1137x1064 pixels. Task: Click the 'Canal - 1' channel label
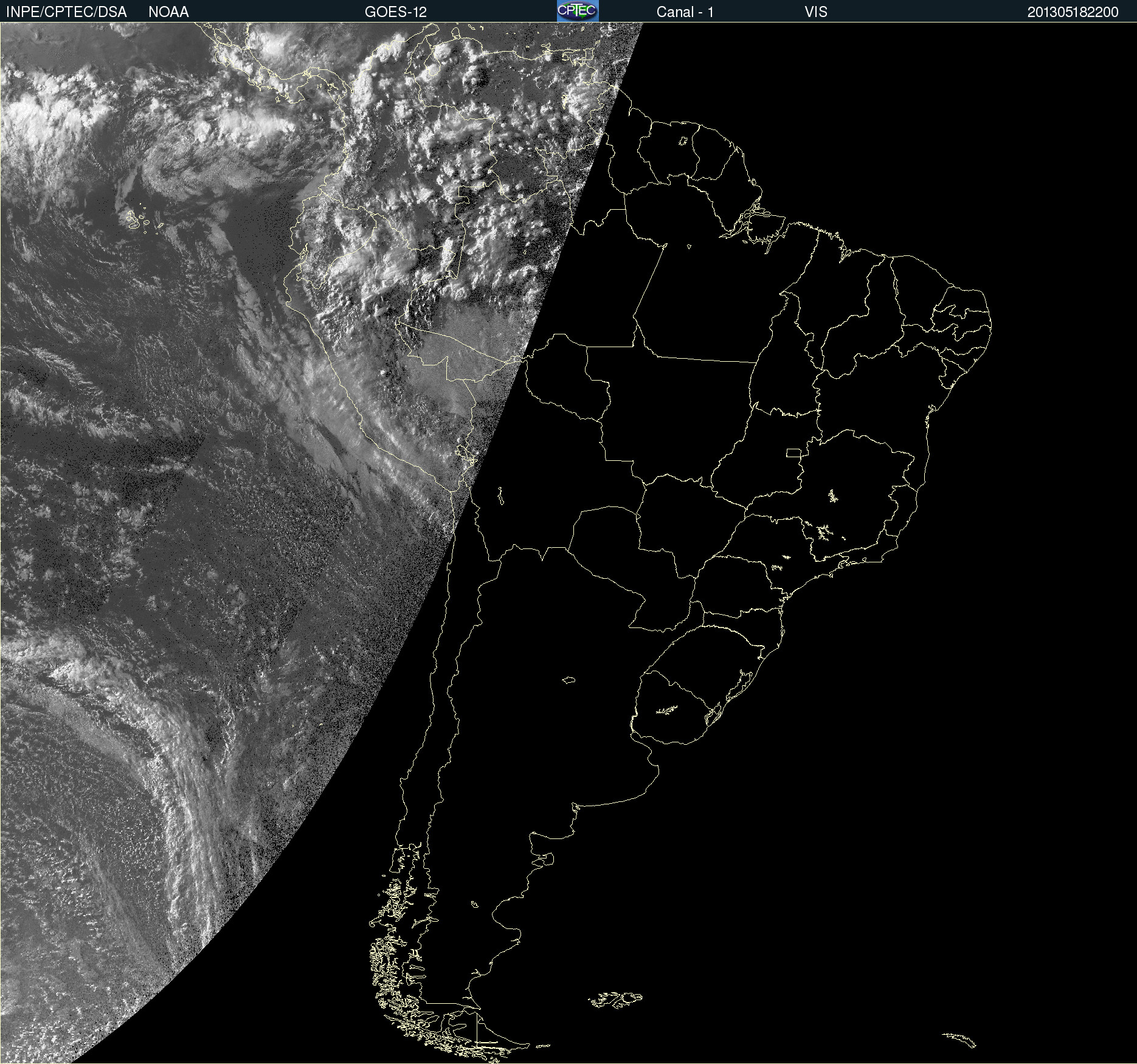(685, 12)
